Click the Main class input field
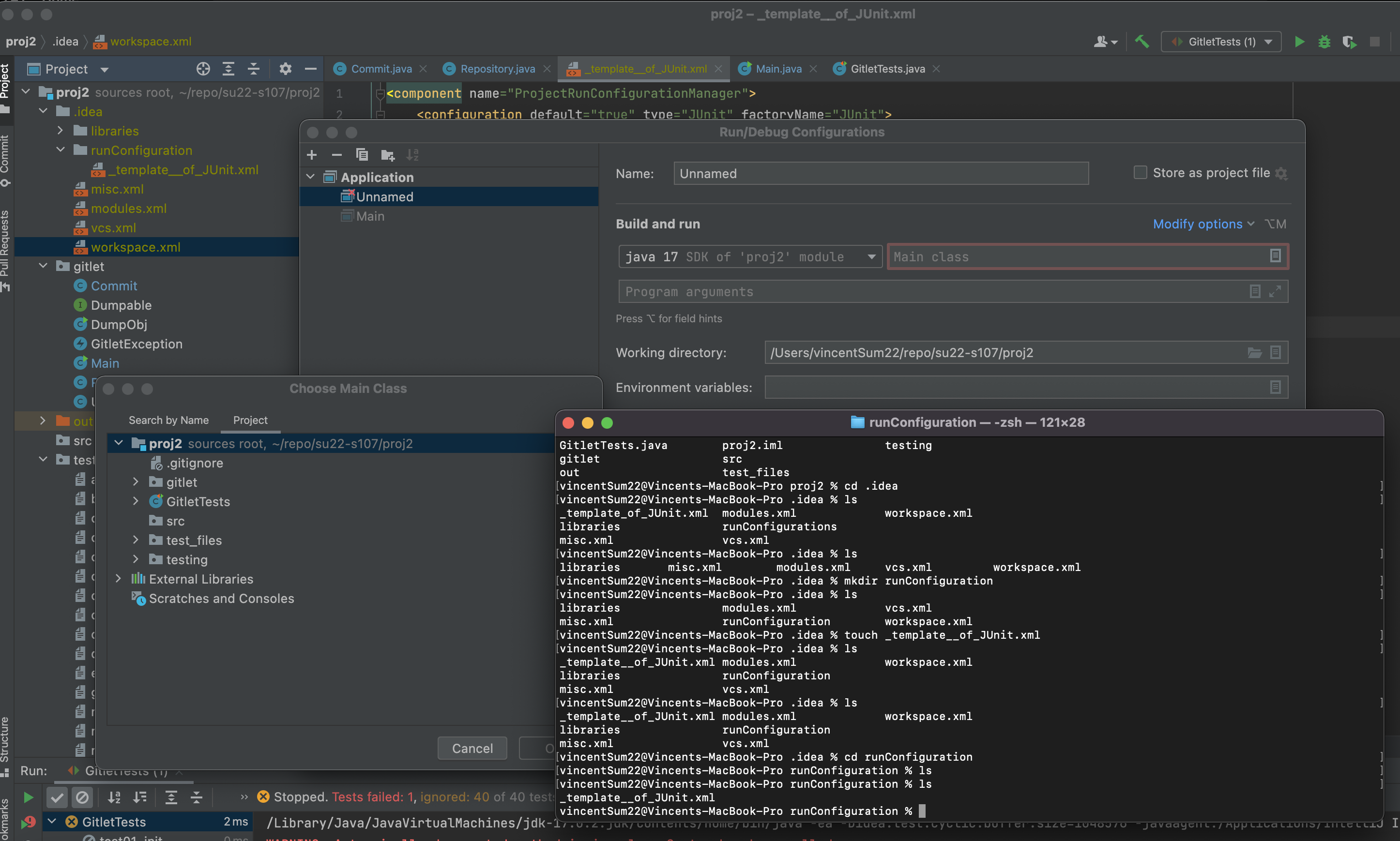 (x=1077, y=257)
